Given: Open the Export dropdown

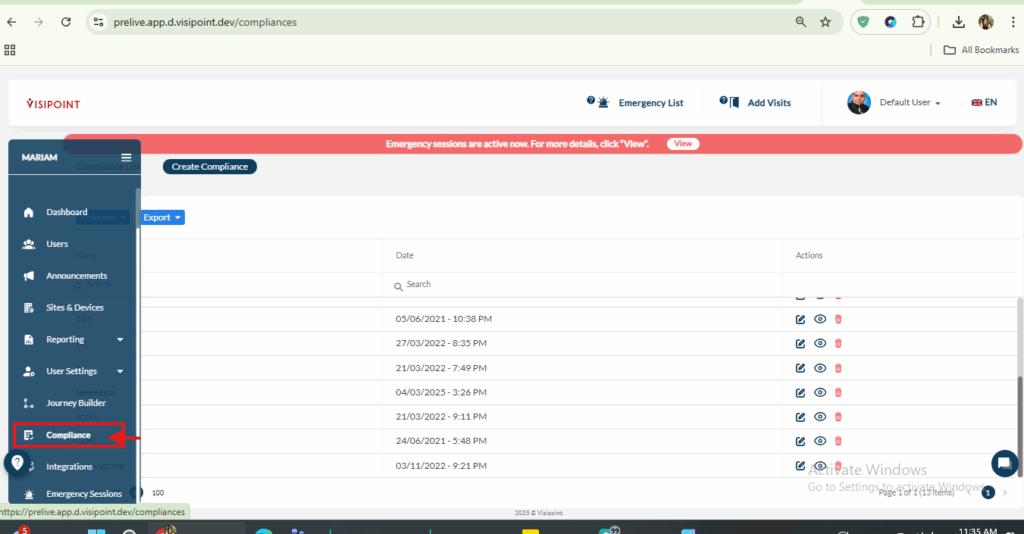Looking at the screenshot, I should (x=162, y=217).
